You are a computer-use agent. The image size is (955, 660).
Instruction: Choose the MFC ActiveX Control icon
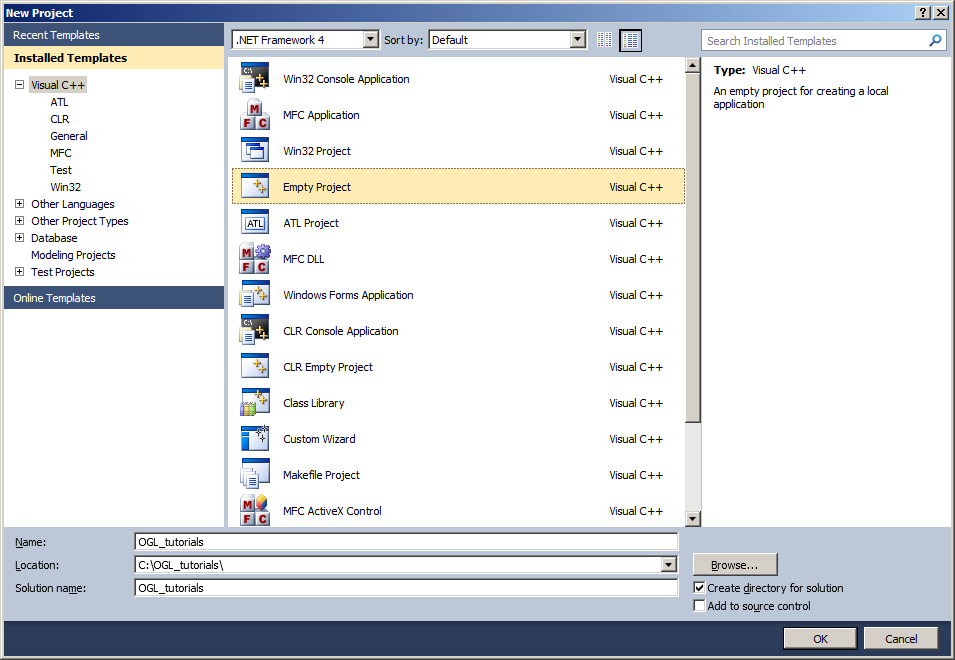coord(255,510)
